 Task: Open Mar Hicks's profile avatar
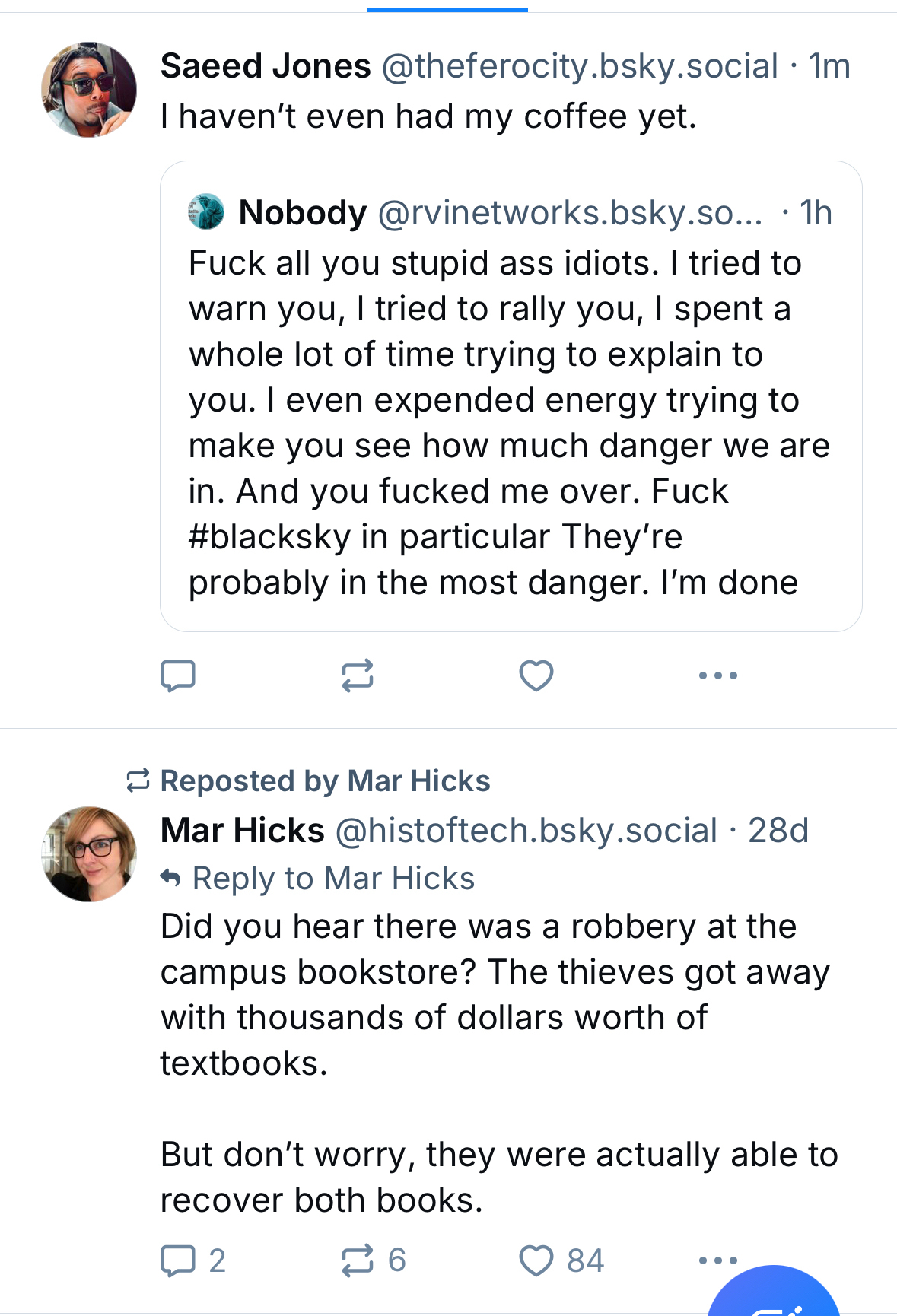pyautogui.click(x=89, y=854)
